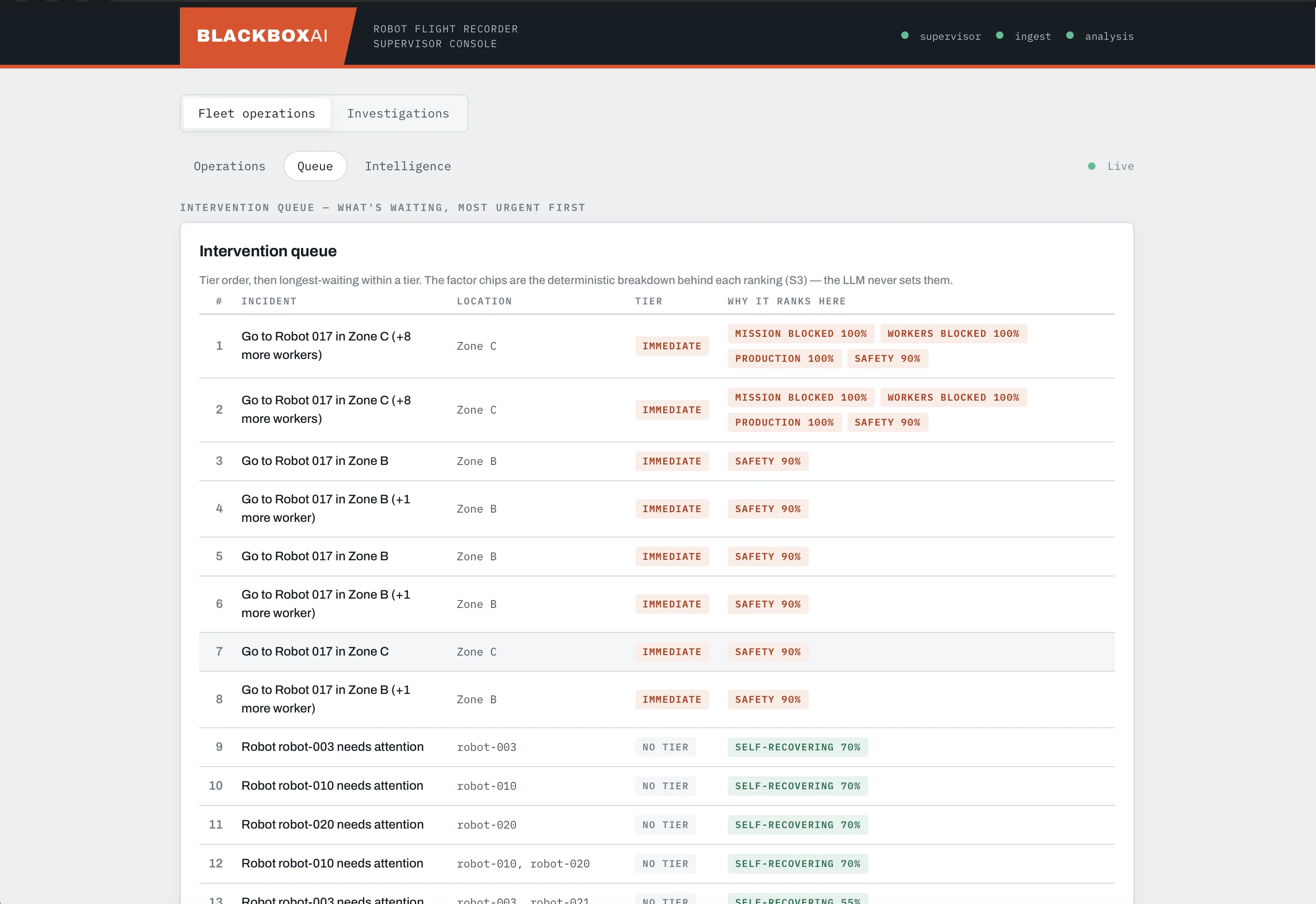Click SELF-RECOVERING 70% chip for robot-020

[x=797, y=825]
